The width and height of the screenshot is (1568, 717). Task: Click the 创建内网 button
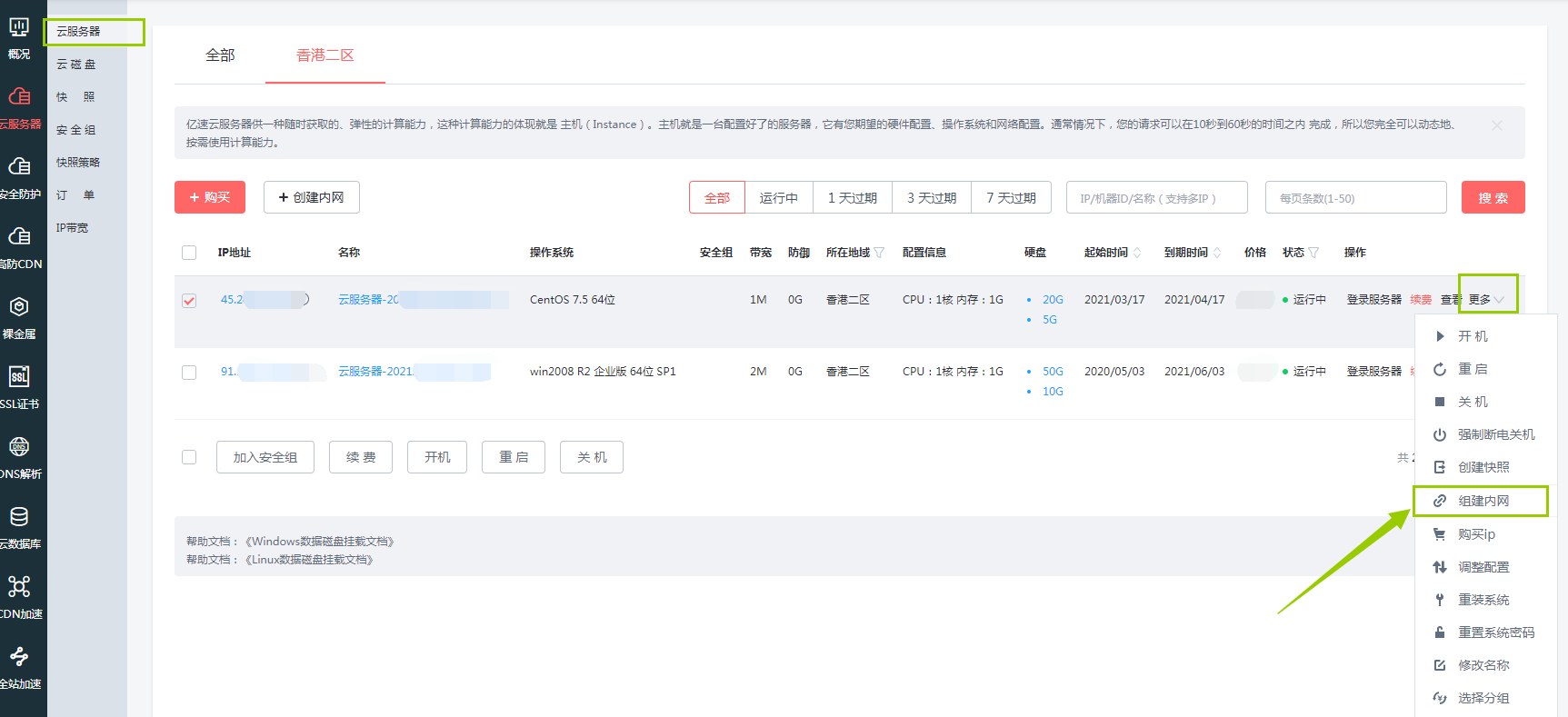click(x=312, y=197)
